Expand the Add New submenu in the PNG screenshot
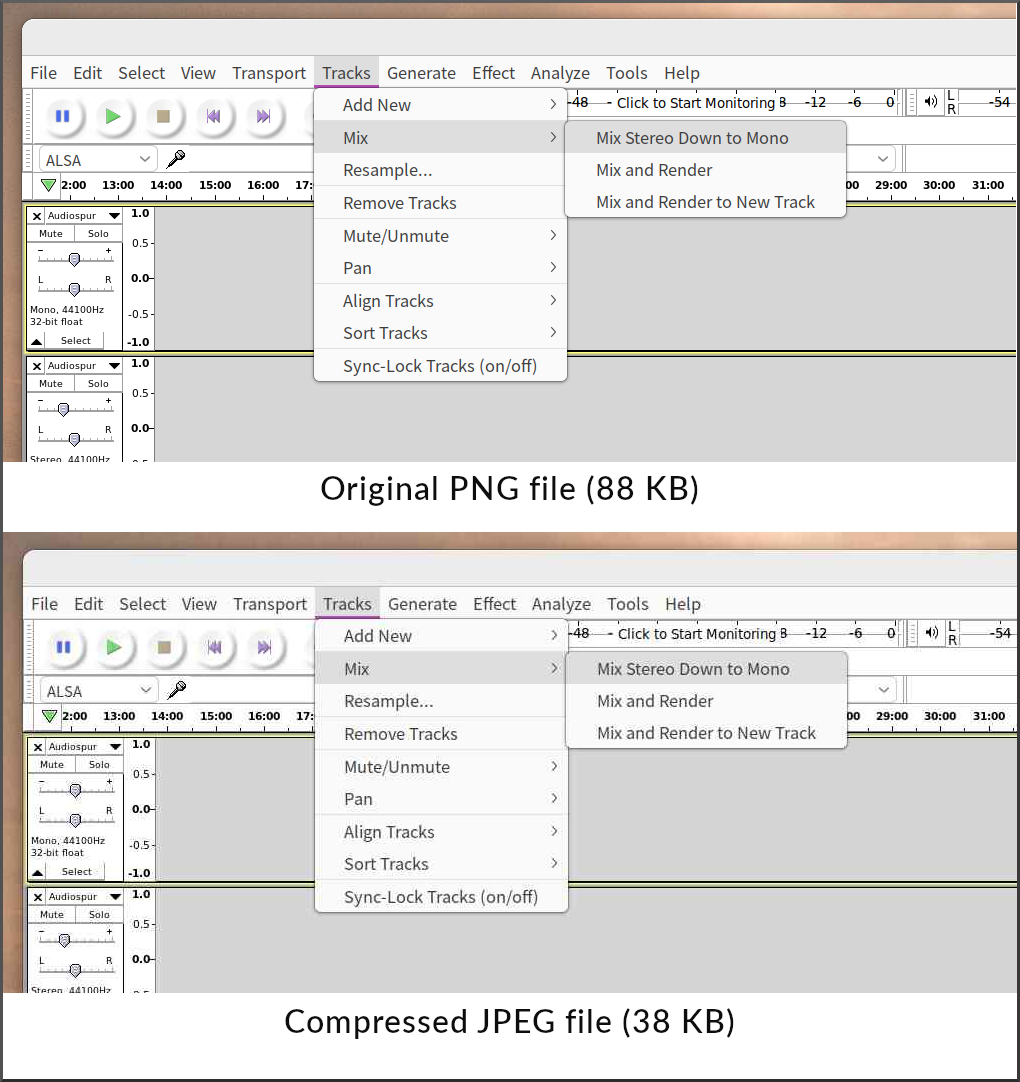Screen dimensions: 1020x1082 coord(440,105)
